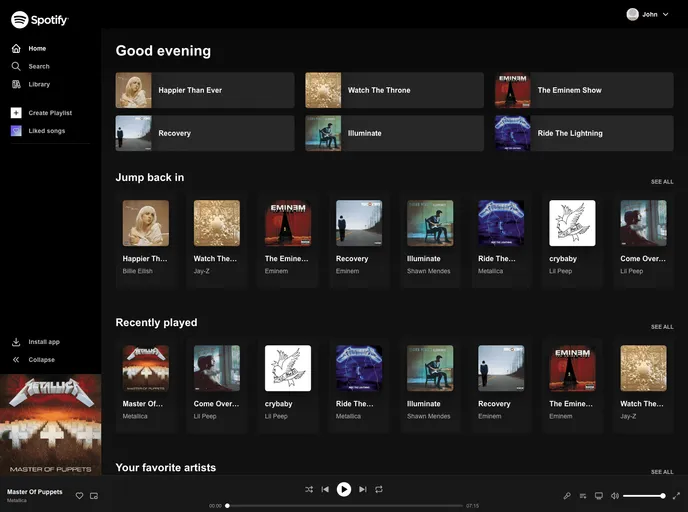Click Master Of Puppets title in player bar
Image resolution: width=688 pixels, height=512 pixels.
point(35,492)
